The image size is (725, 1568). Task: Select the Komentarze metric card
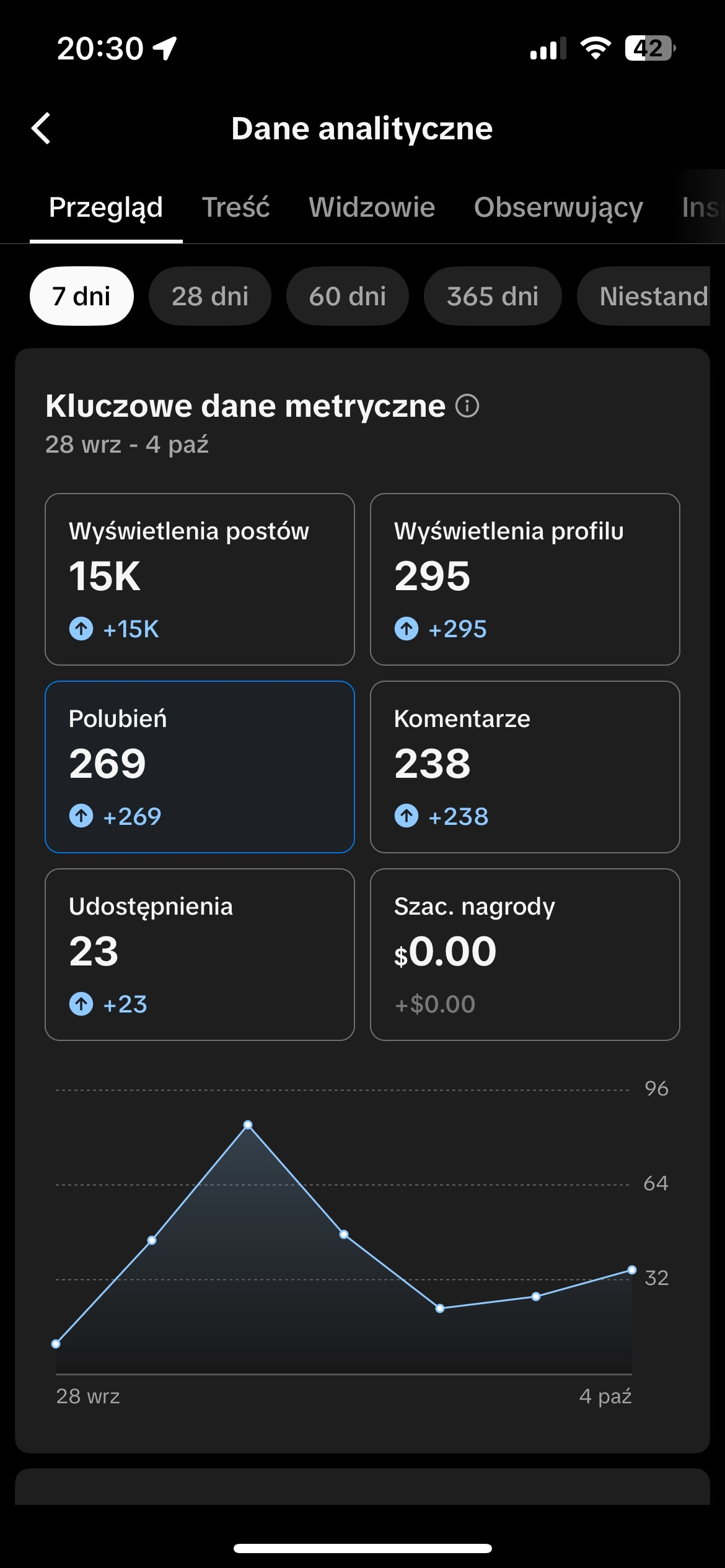tap(525, 767)
